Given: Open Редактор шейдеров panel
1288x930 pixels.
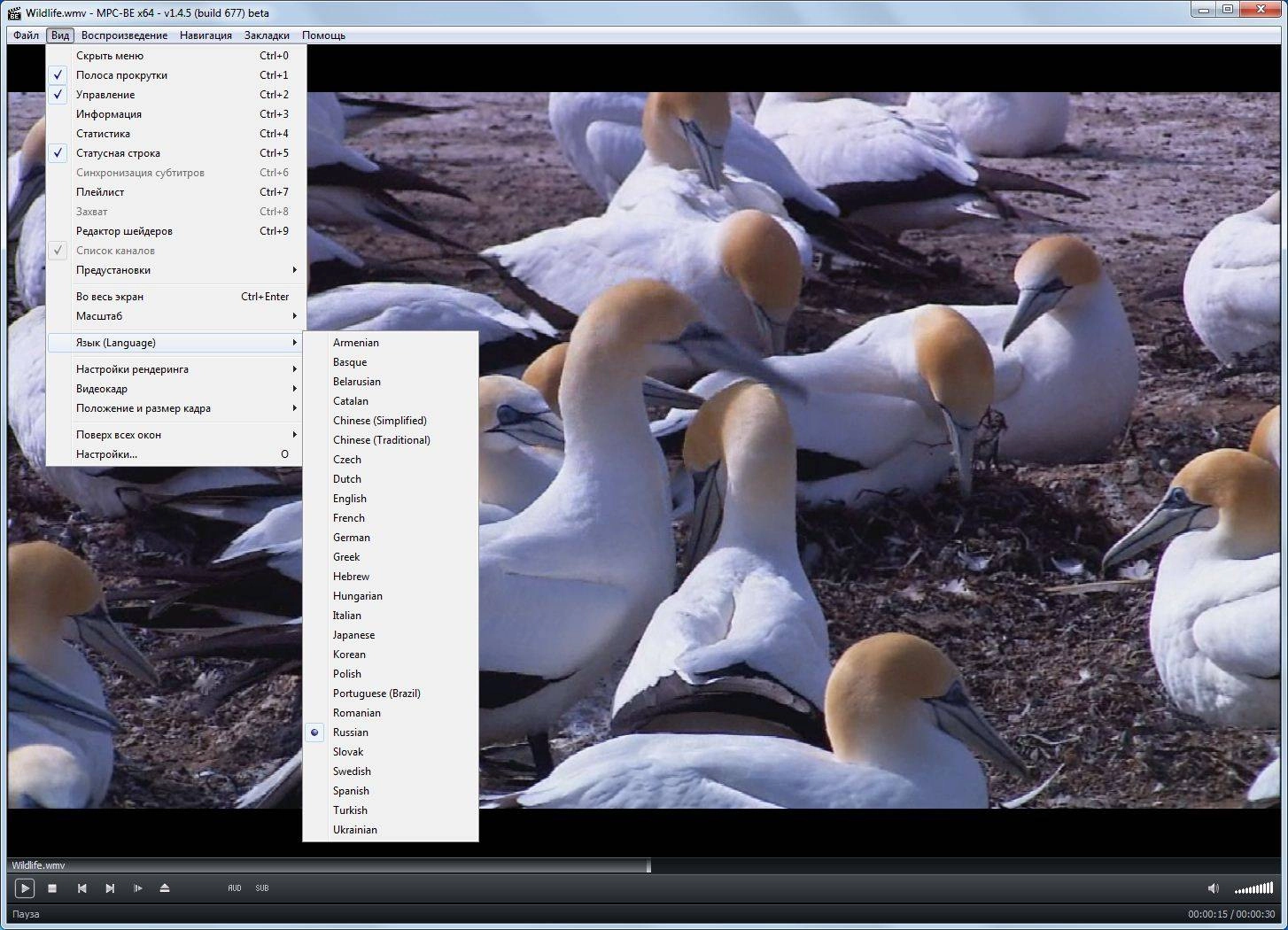Looking at the screenshot, I should (176, 231).
